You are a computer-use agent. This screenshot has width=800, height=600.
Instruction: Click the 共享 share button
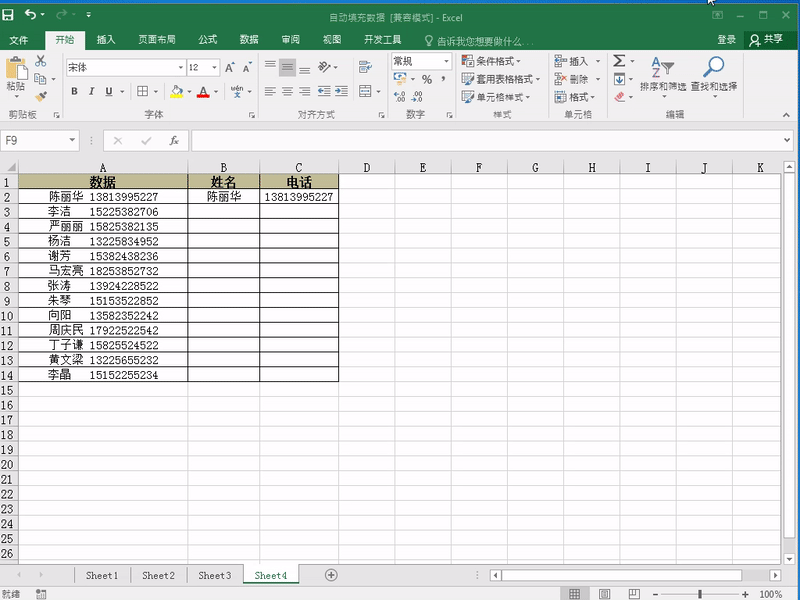click(766, 40)
